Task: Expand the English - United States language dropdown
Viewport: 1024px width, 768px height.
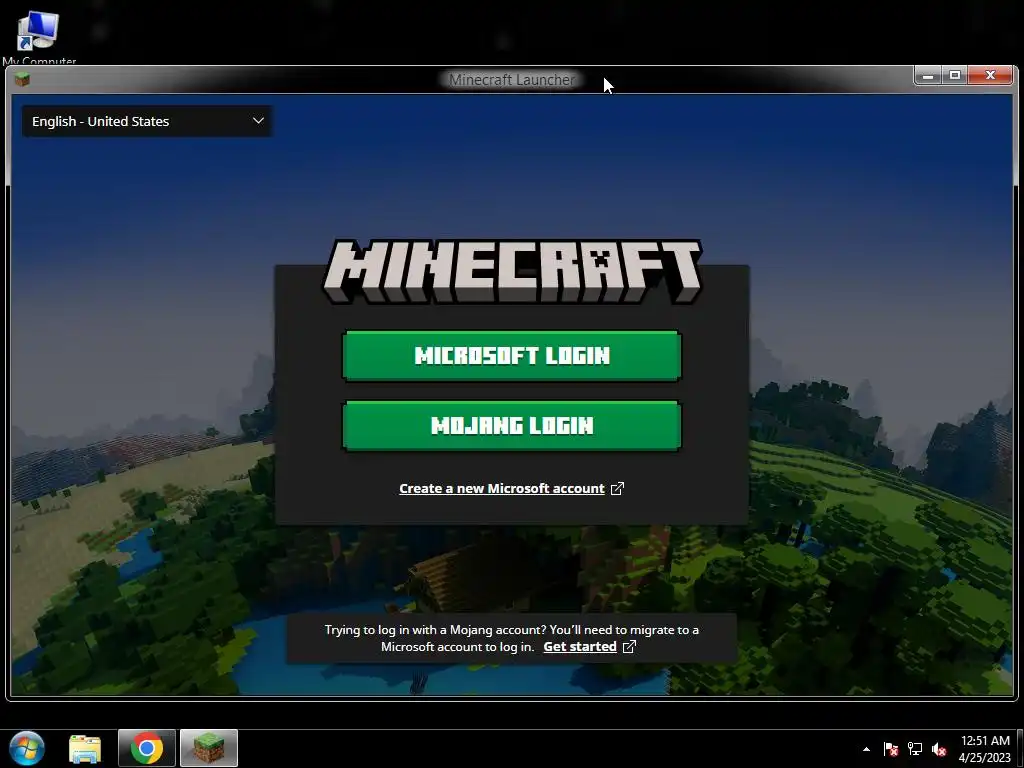Action: point(147,121)
